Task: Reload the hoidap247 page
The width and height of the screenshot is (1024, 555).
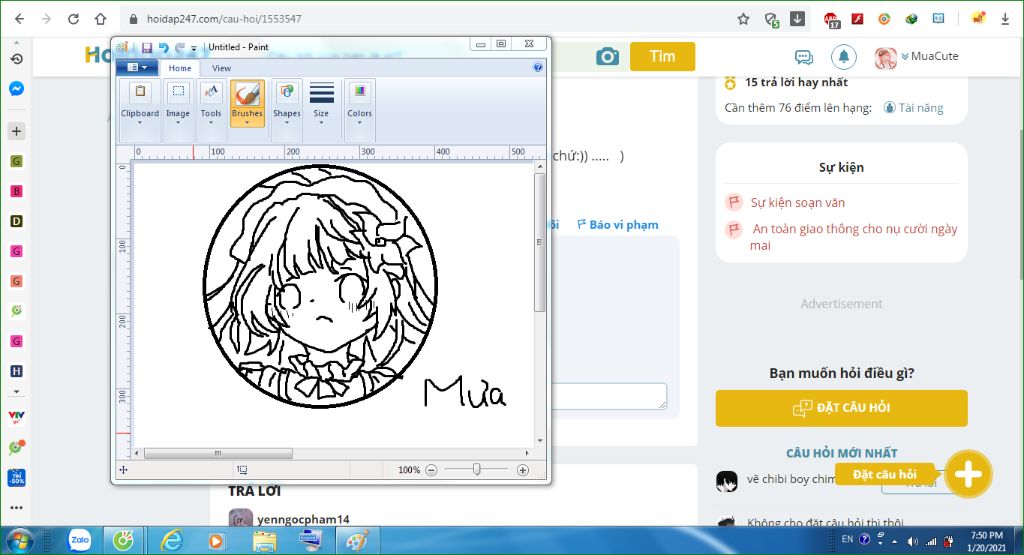Action: click(x=73, y=19)
